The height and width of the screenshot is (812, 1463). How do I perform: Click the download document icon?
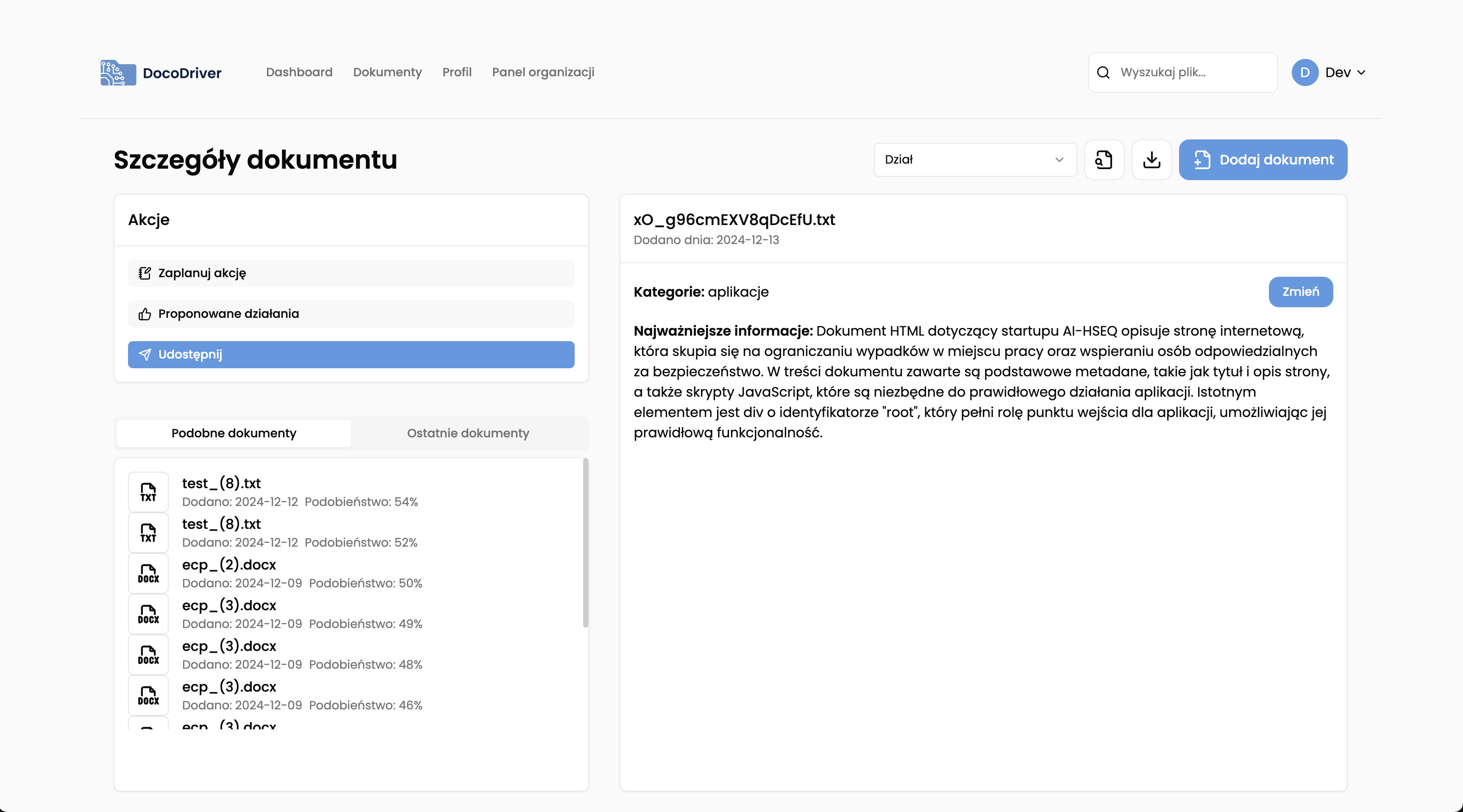pyautogui.click(x=1151, y=160)
